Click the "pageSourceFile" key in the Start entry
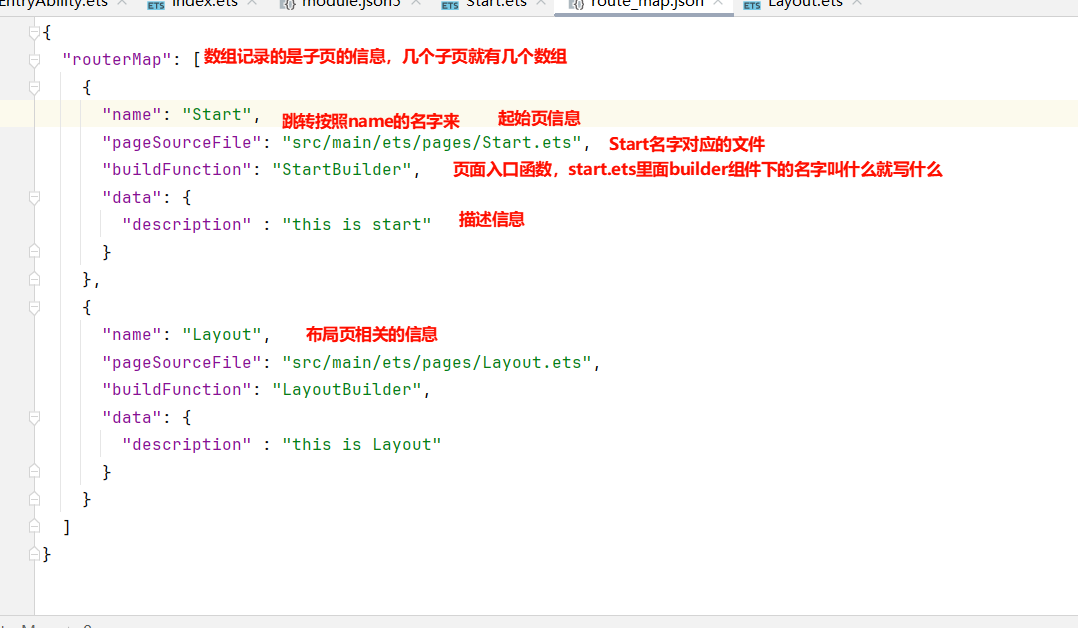The image size is (1078, 628). coord(182,142)
